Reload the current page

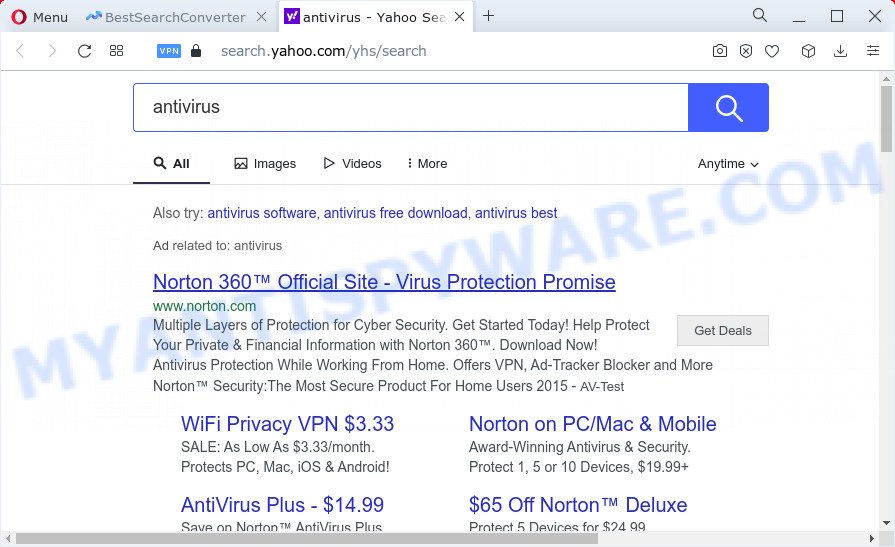[84, 51]
